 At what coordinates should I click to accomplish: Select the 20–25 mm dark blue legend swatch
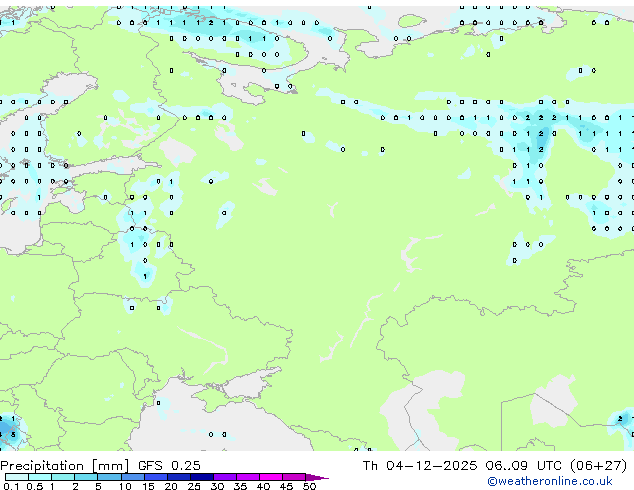[179, 477]
